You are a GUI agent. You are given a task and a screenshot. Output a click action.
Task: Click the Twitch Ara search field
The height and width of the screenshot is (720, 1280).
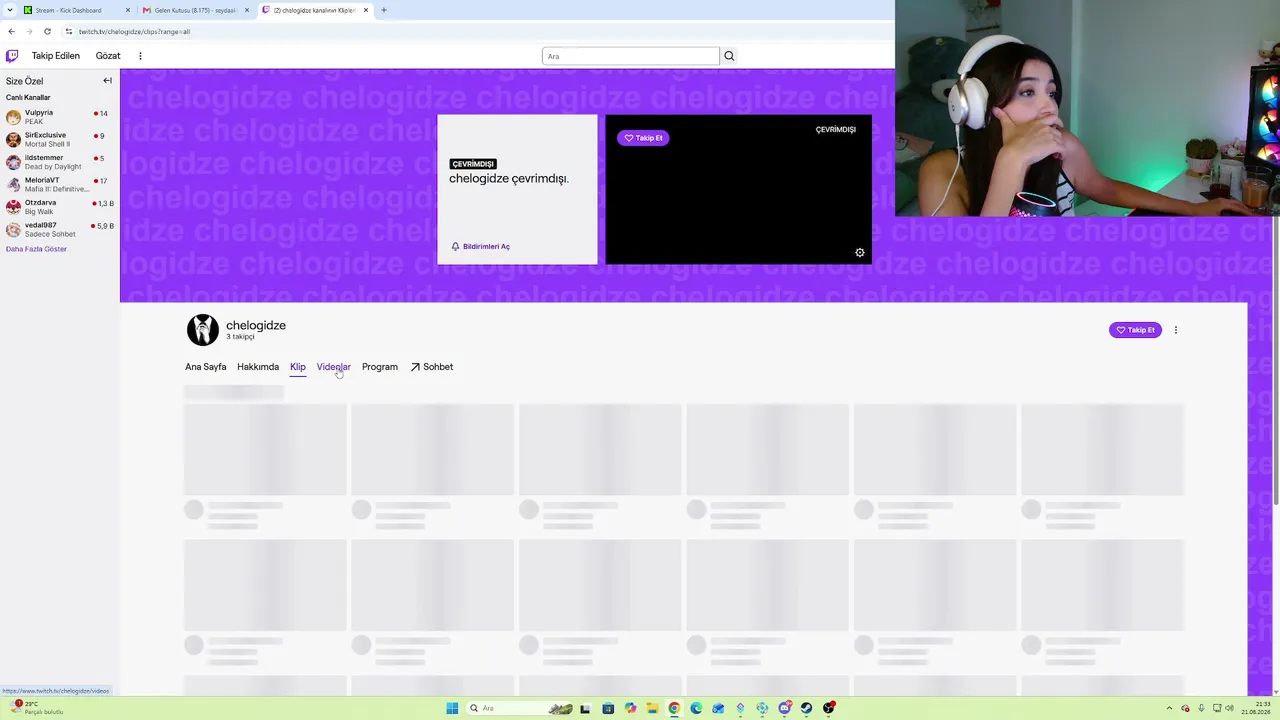pyautogui.click(x=631, y=56)
